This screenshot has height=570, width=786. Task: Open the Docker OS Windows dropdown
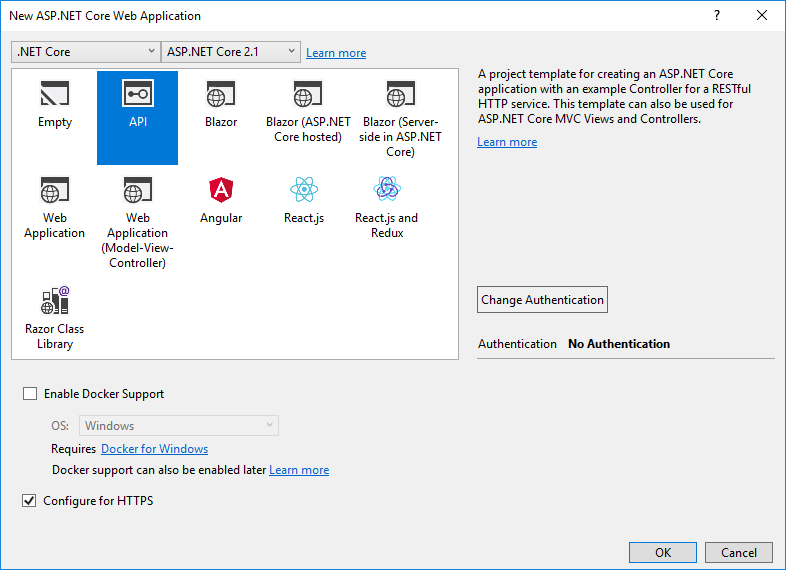click(179, 426)
